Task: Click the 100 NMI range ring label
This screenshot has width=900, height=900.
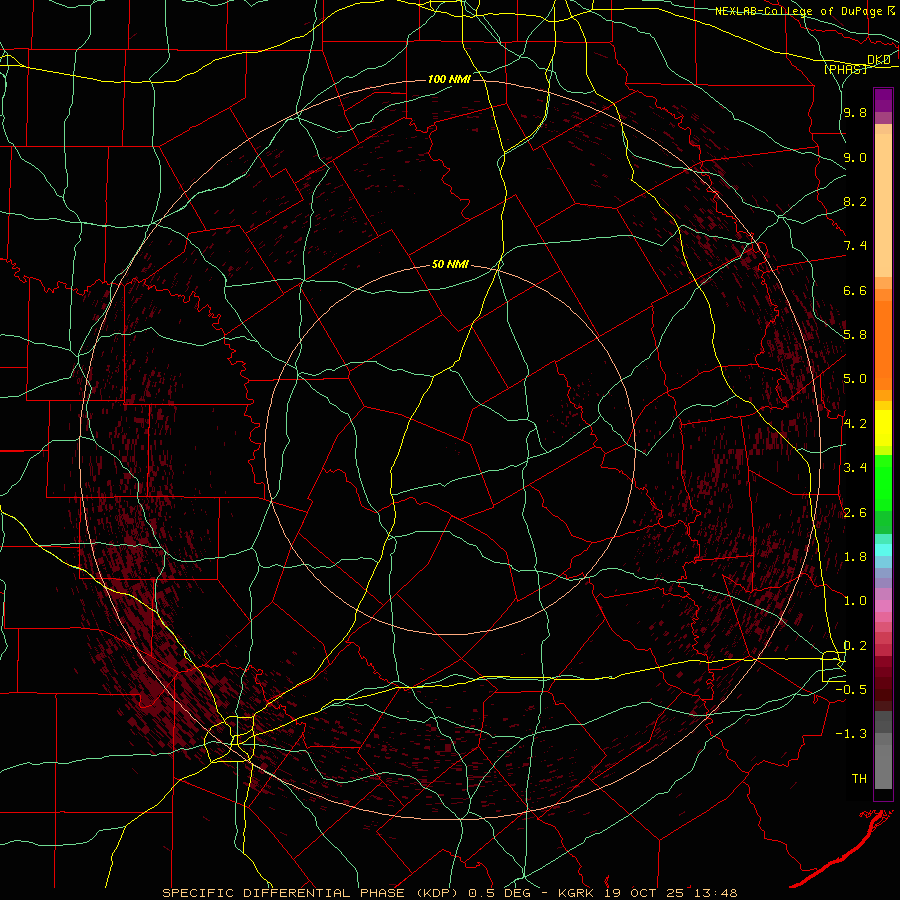Action: tap(449, 79)
